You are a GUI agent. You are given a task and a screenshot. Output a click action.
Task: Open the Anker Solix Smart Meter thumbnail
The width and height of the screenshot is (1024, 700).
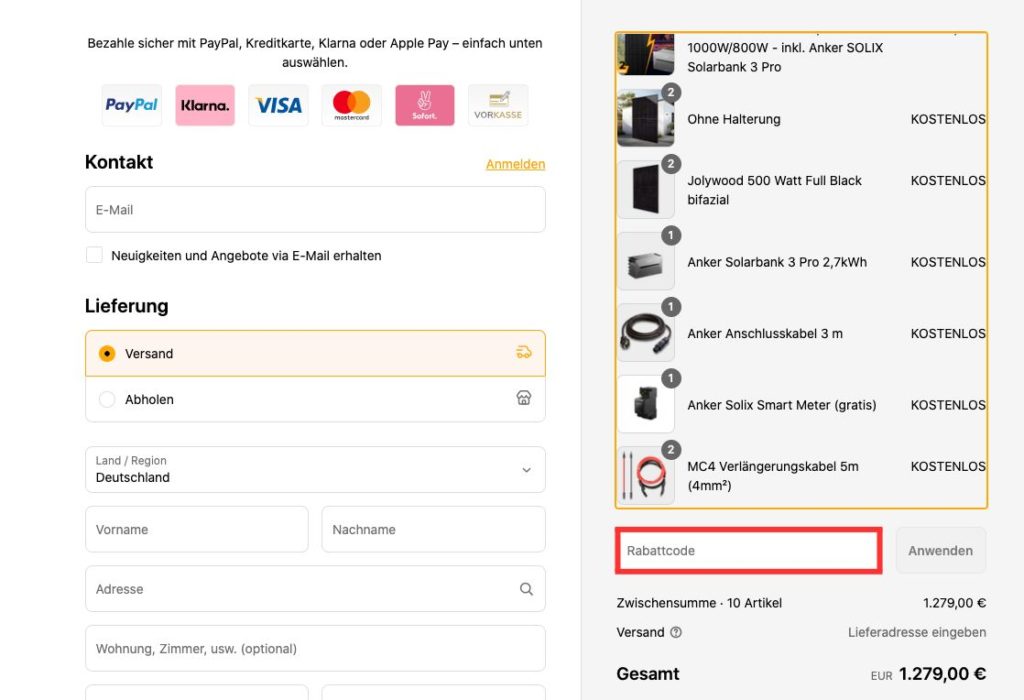[646, 404]
